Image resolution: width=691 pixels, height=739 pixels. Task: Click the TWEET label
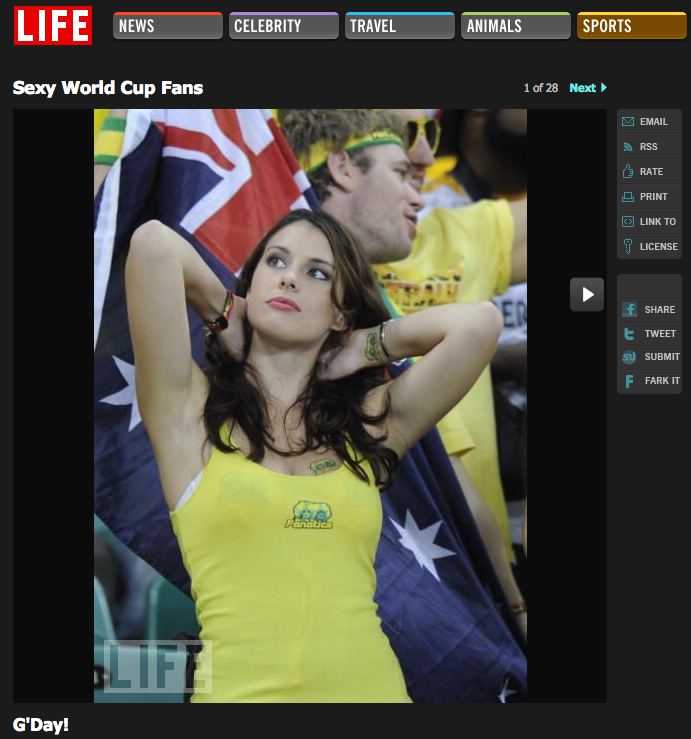point(660,334)
